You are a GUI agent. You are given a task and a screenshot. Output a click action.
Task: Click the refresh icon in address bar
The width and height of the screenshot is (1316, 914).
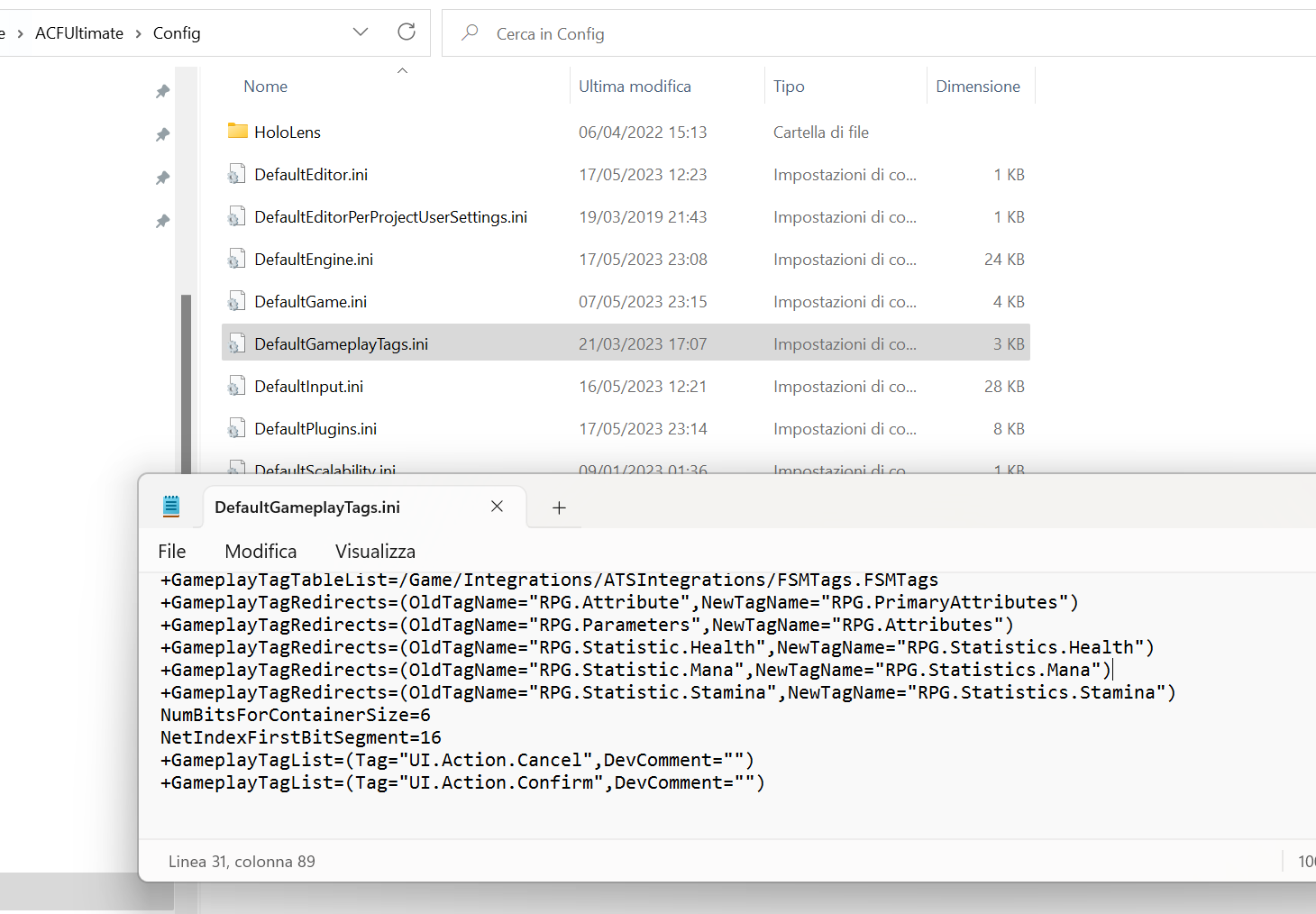click(x=407, y=32)
